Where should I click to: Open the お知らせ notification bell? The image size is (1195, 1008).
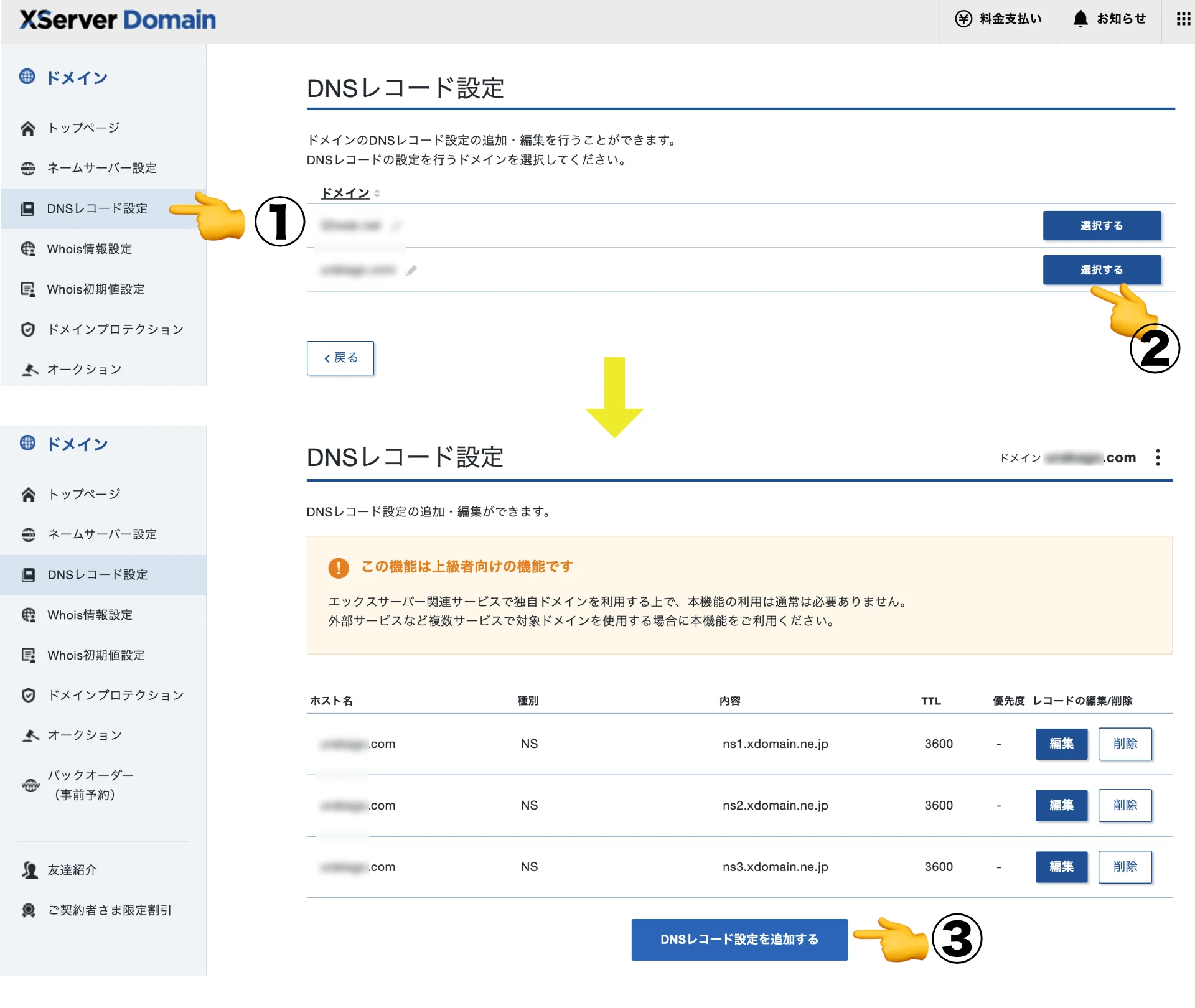[x=1080, y=19]
